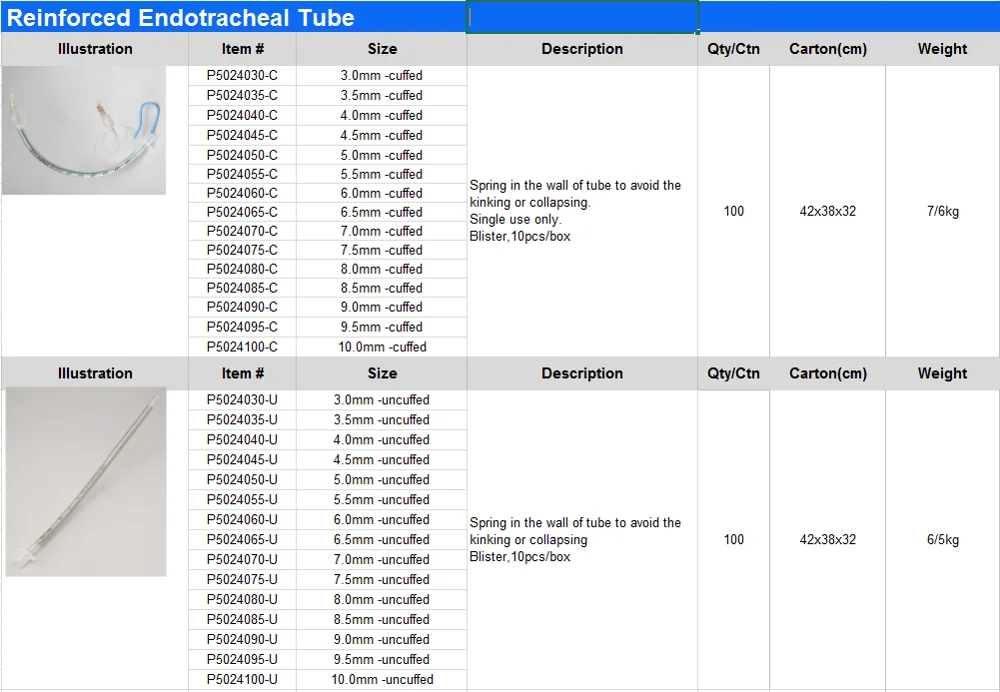The image size is (1000, 692).
Task: Select the Size column header
Action: 381,48
